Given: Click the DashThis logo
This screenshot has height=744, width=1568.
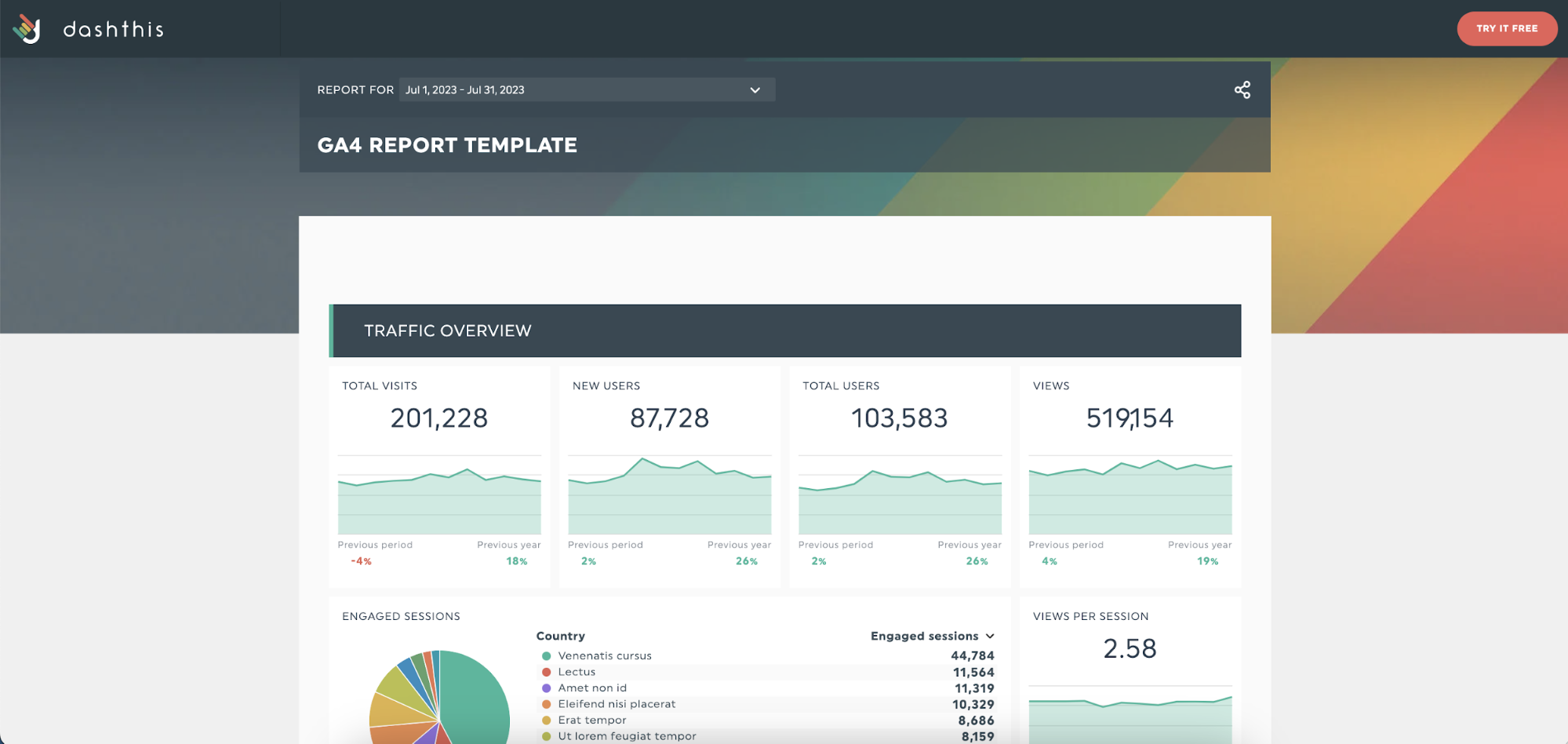Looking at the screenshot, I should pyautogui.click(x=89, y=28).
